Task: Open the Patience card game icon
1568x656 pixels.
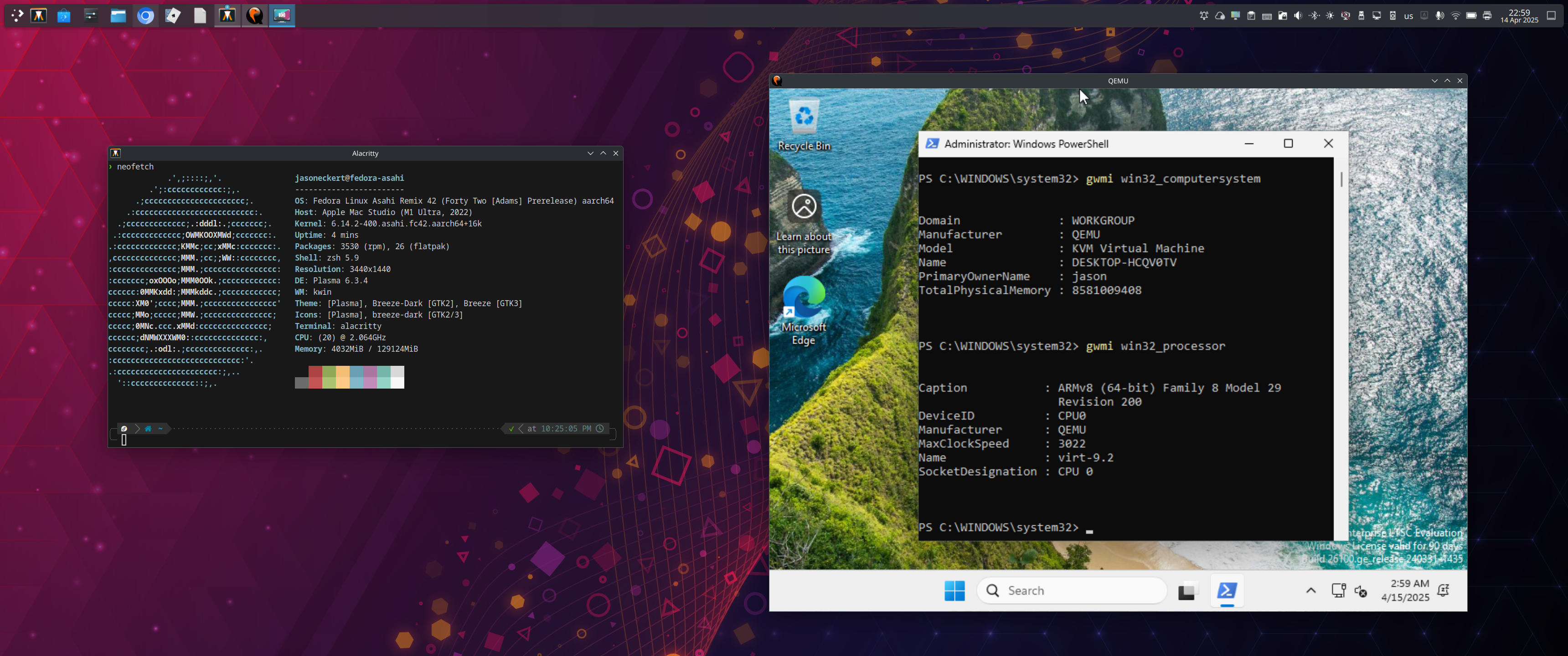Action: [x=172, y=16]
